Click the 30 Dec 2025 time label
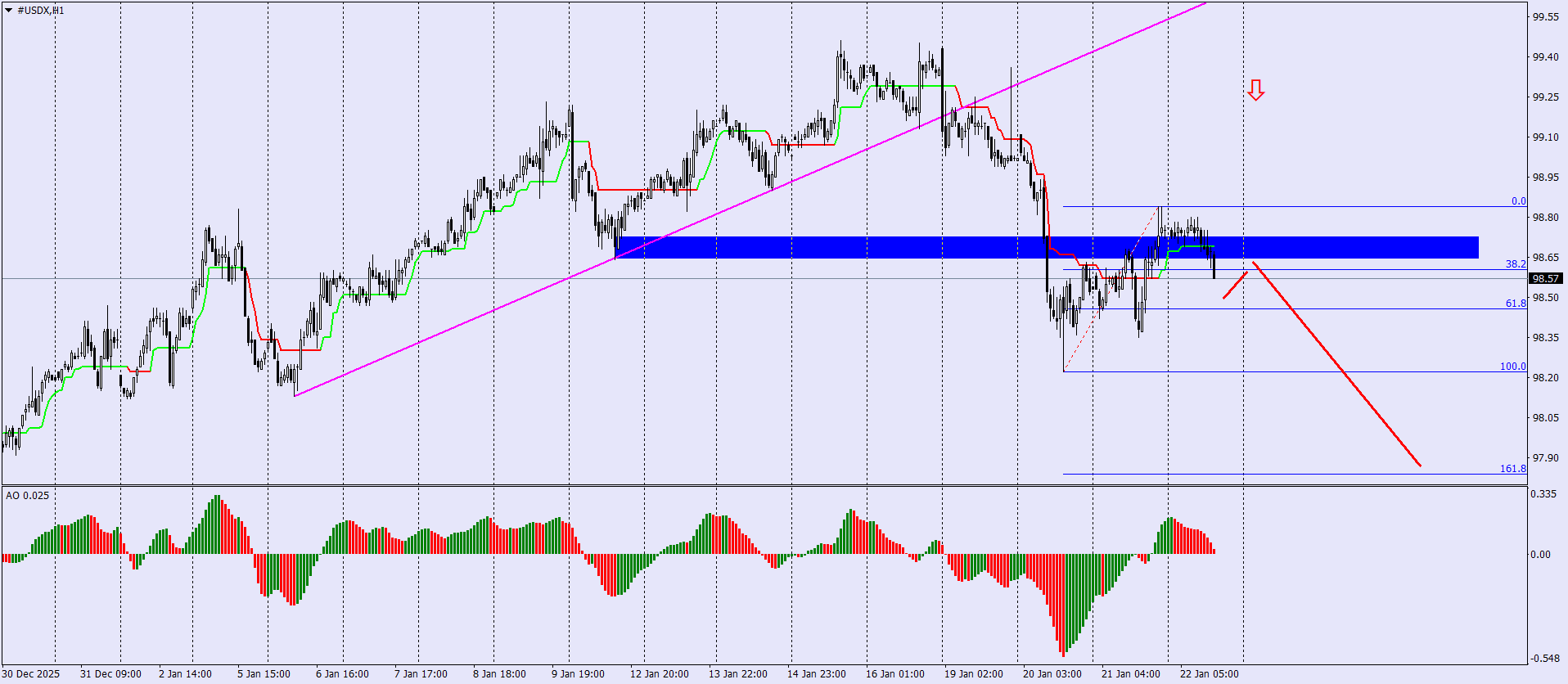The width and height of the screenshot is (1568, 684). coord(30,674)
